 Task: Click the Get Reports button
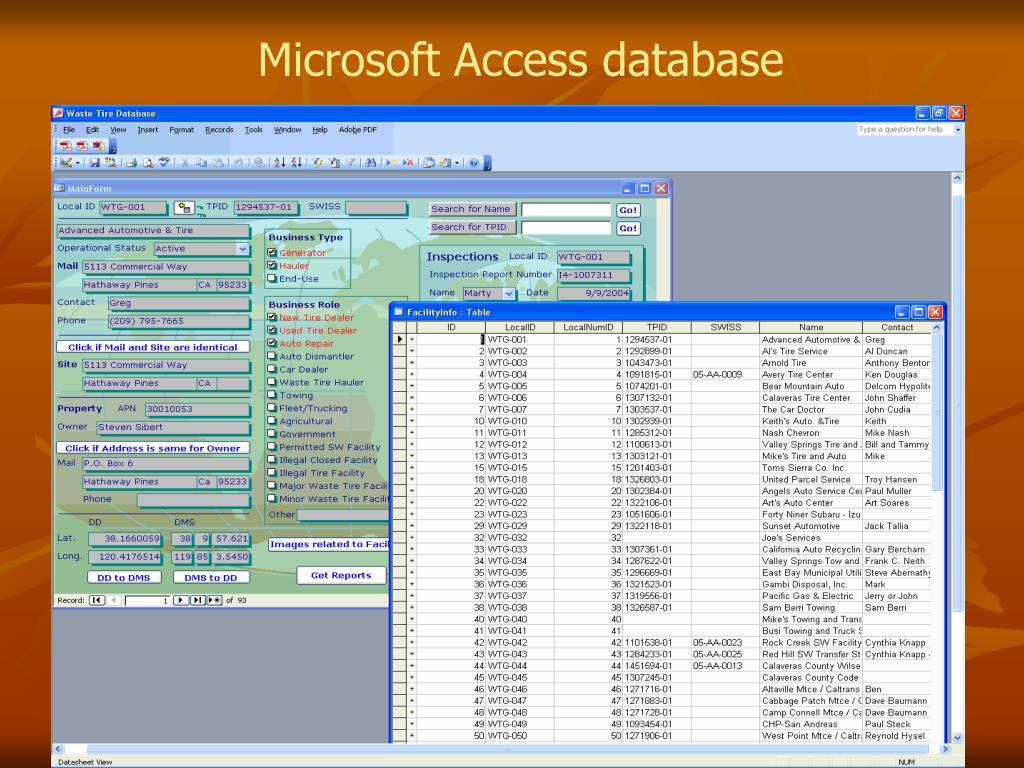(x=342, y=575)
